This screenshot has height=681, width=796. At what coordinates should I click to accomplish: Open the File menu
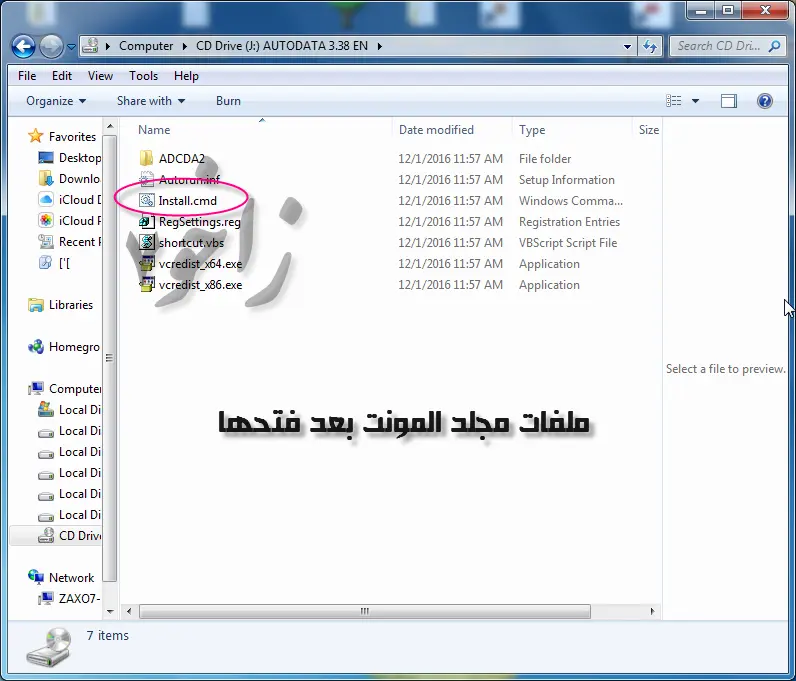[x=27, y=76]
